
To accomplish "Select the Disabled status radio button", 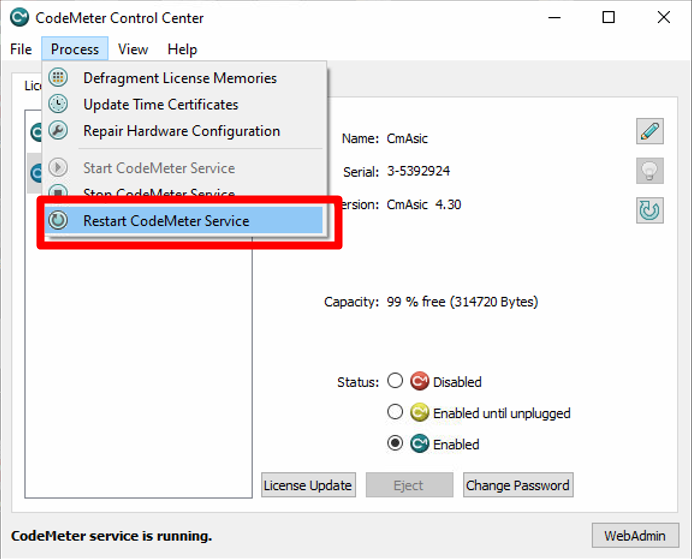I will pos(395,381).
